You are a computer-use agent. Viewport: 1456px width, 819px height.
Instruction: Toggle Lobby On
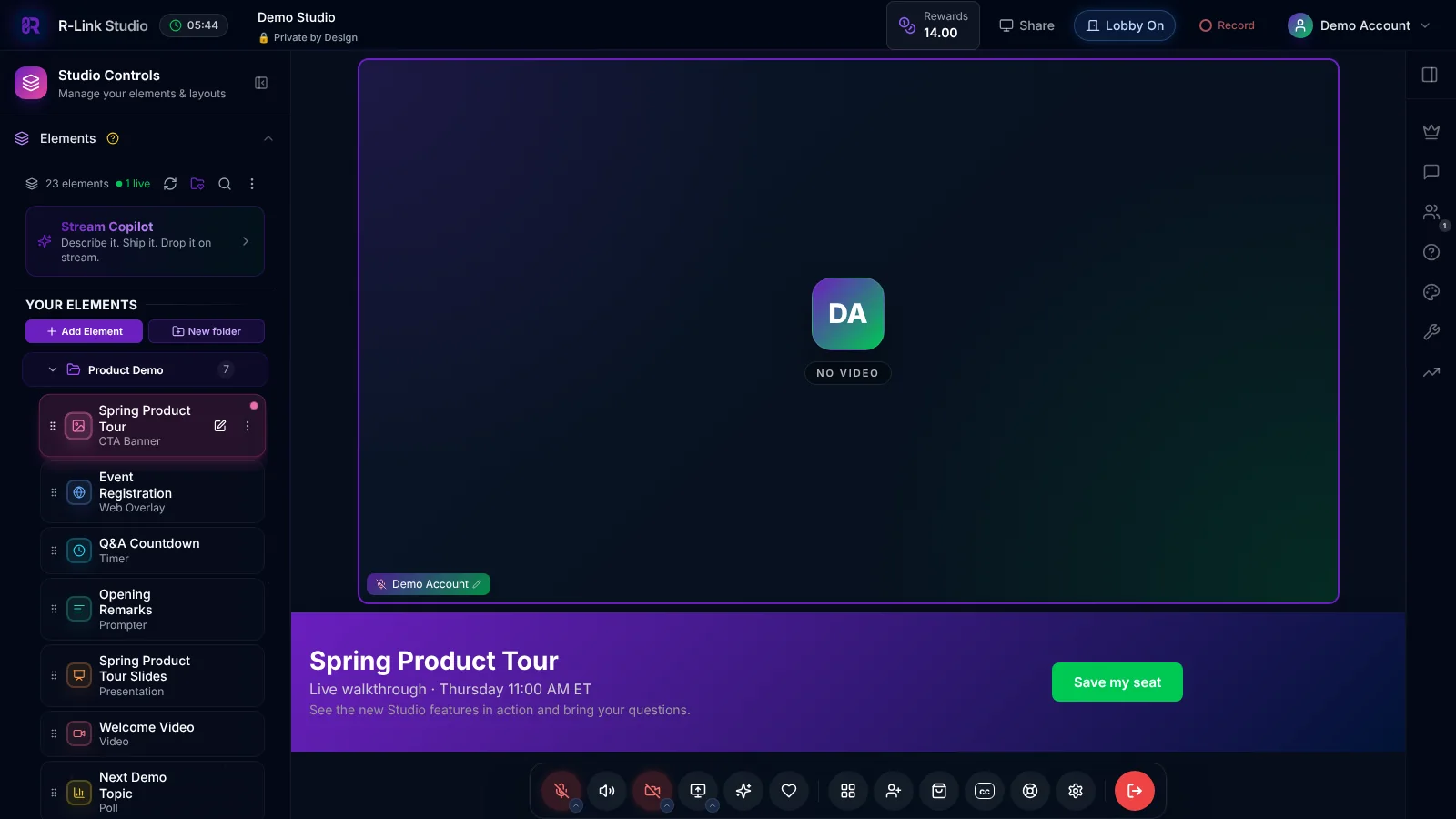[1125, 25]
